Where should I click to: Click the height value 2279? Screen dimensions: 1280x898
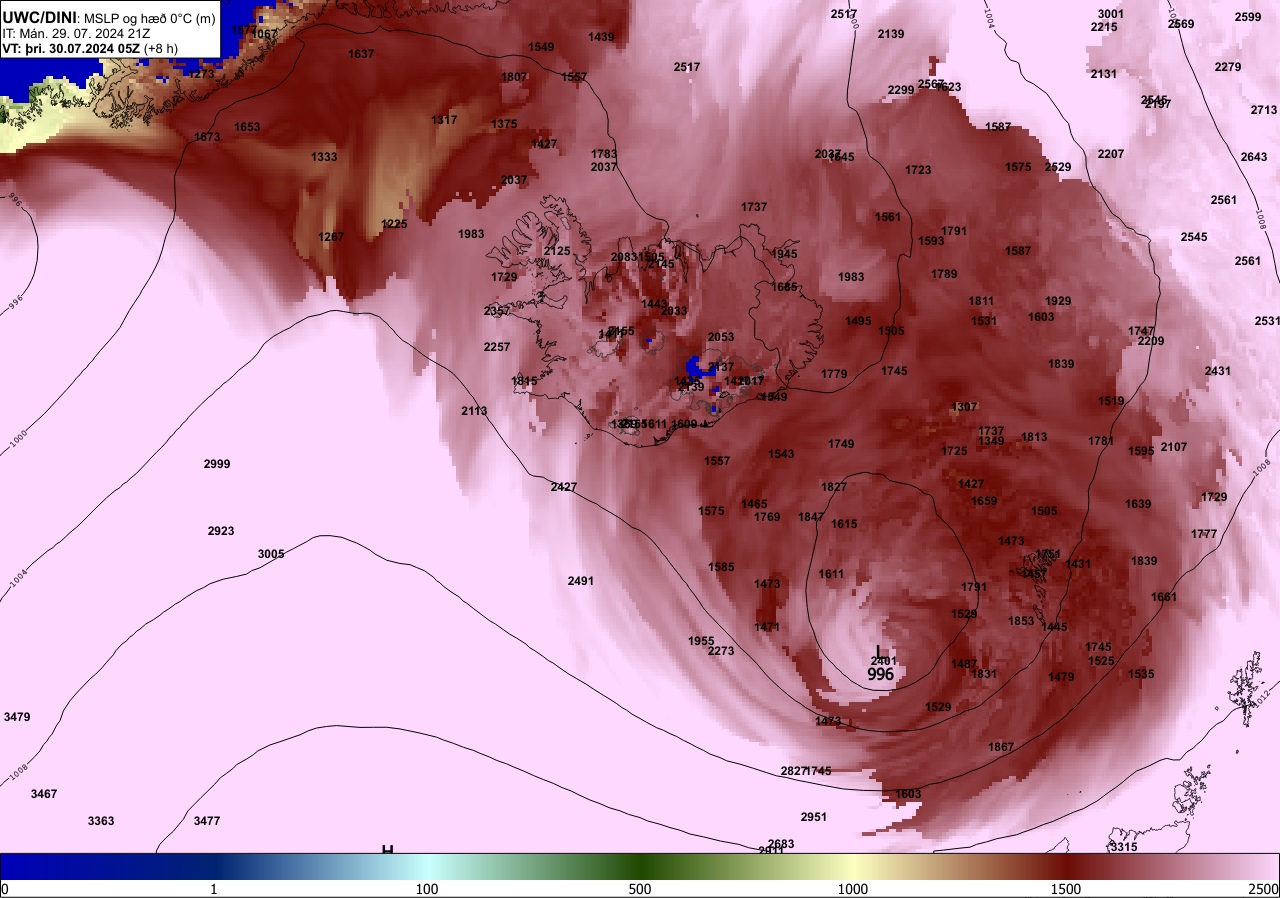(x=1228, y=67)
